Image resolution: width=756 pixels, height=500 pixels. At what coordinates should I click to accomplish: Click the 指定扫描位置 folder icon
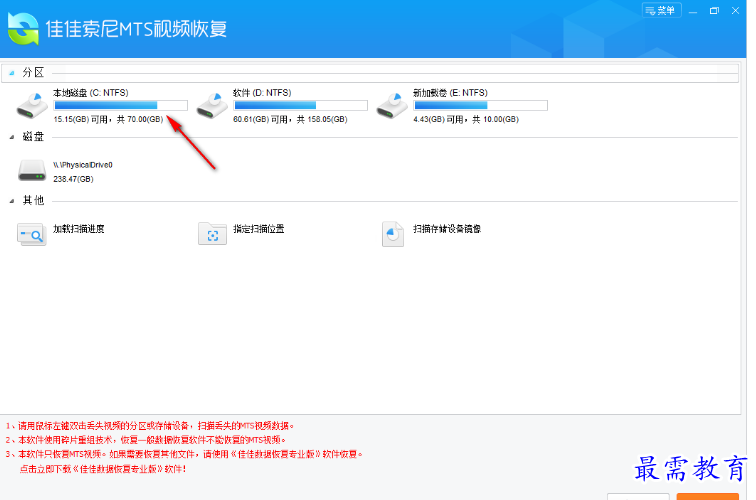(x=212, y=234)
